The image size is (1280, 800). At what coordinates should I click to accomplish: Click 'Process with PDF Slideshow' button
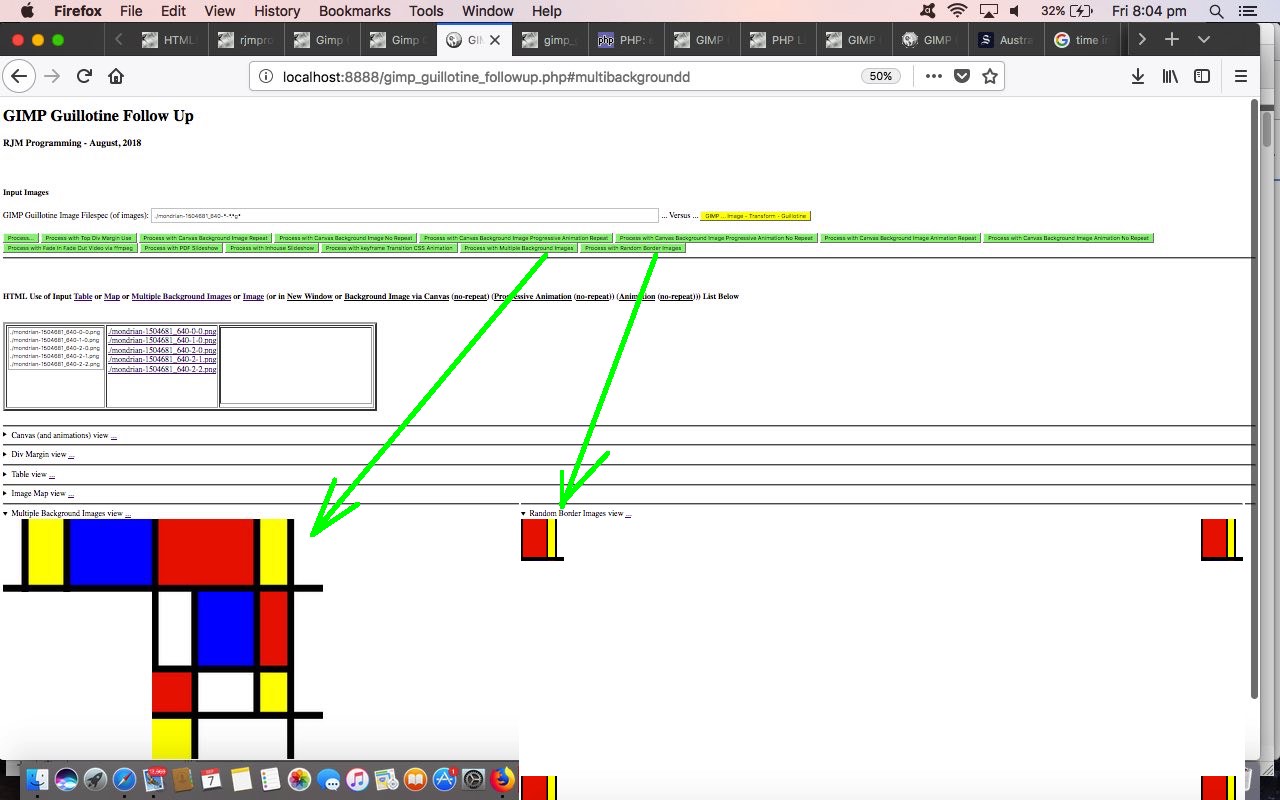pos(182,248)
